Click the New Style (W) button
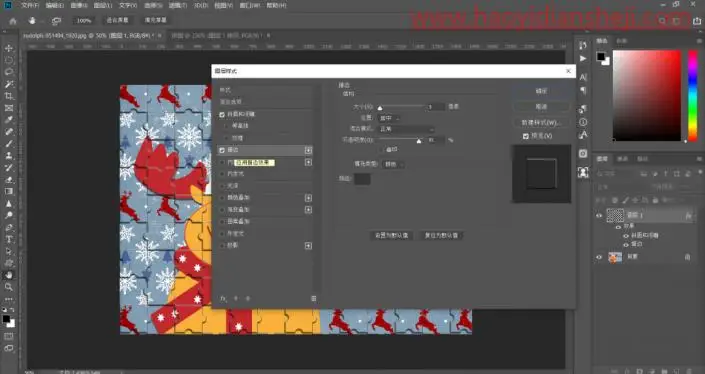 pos(541,122)
